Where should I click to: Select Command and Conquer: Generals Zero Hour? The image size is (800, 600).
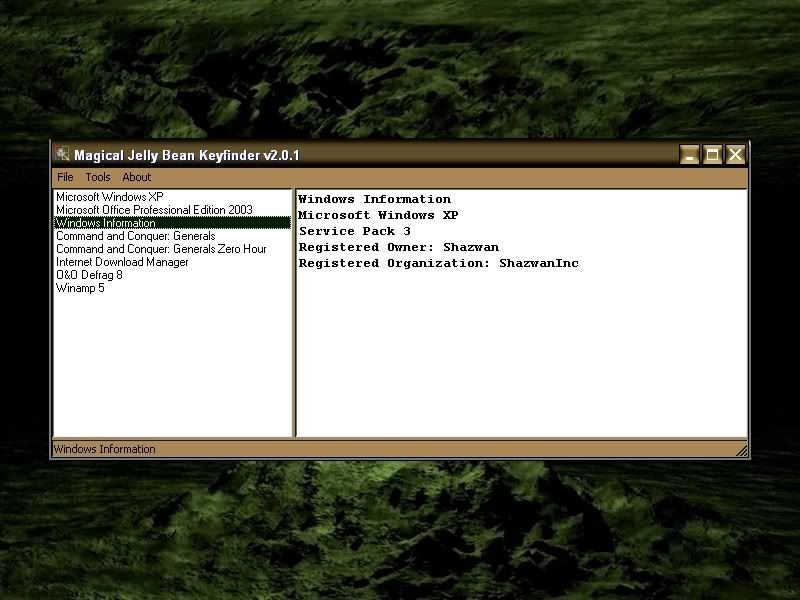pos(172,248)
